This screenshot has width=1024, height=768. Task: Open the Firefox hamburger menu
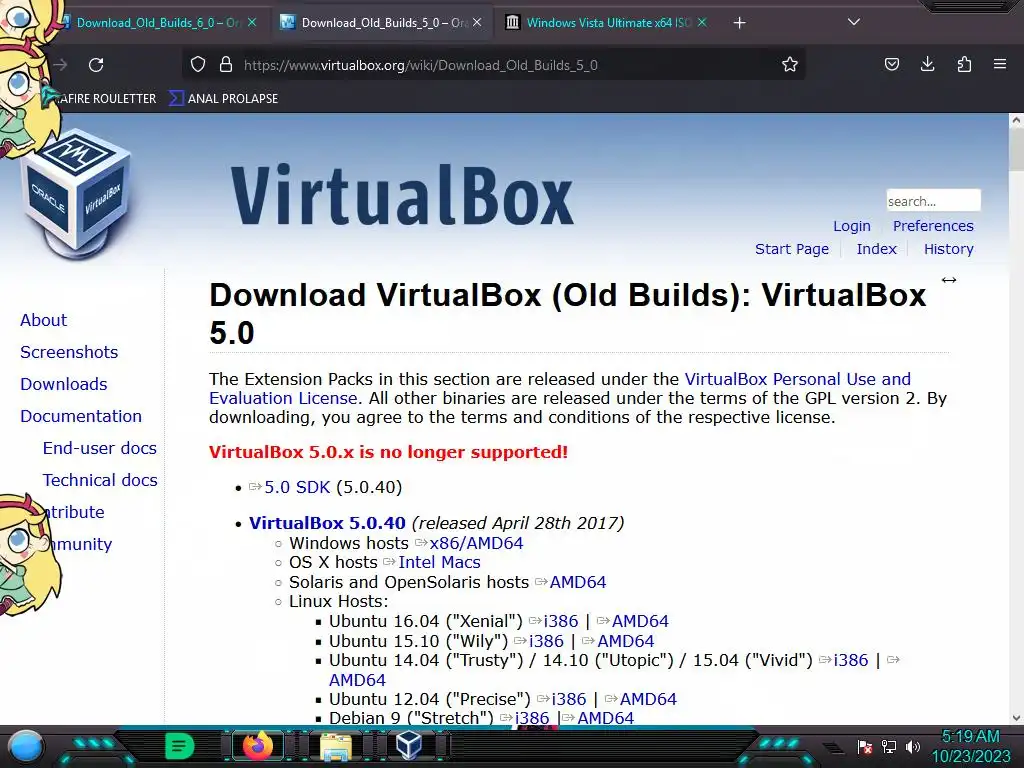(999, 64)
